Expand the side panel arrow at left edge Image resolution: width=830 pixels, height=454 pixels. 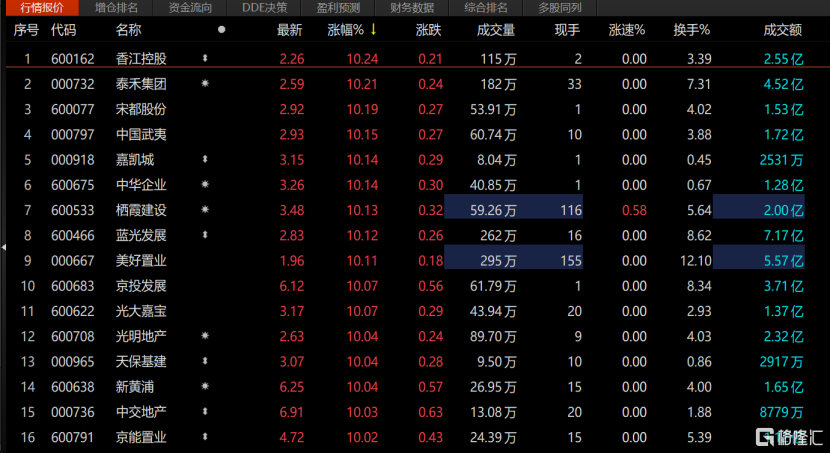point(3,247)
